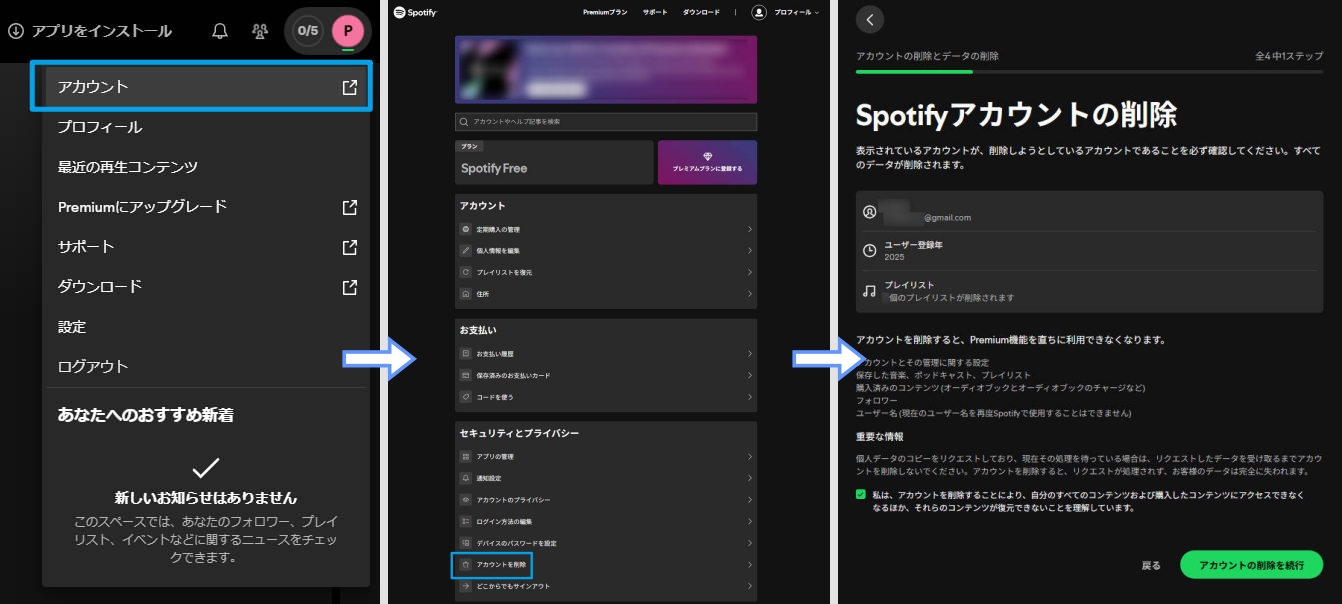The image size is (1342, 604).
Task: Click the list icon for ログイン方法の編集
Action: 466,521
